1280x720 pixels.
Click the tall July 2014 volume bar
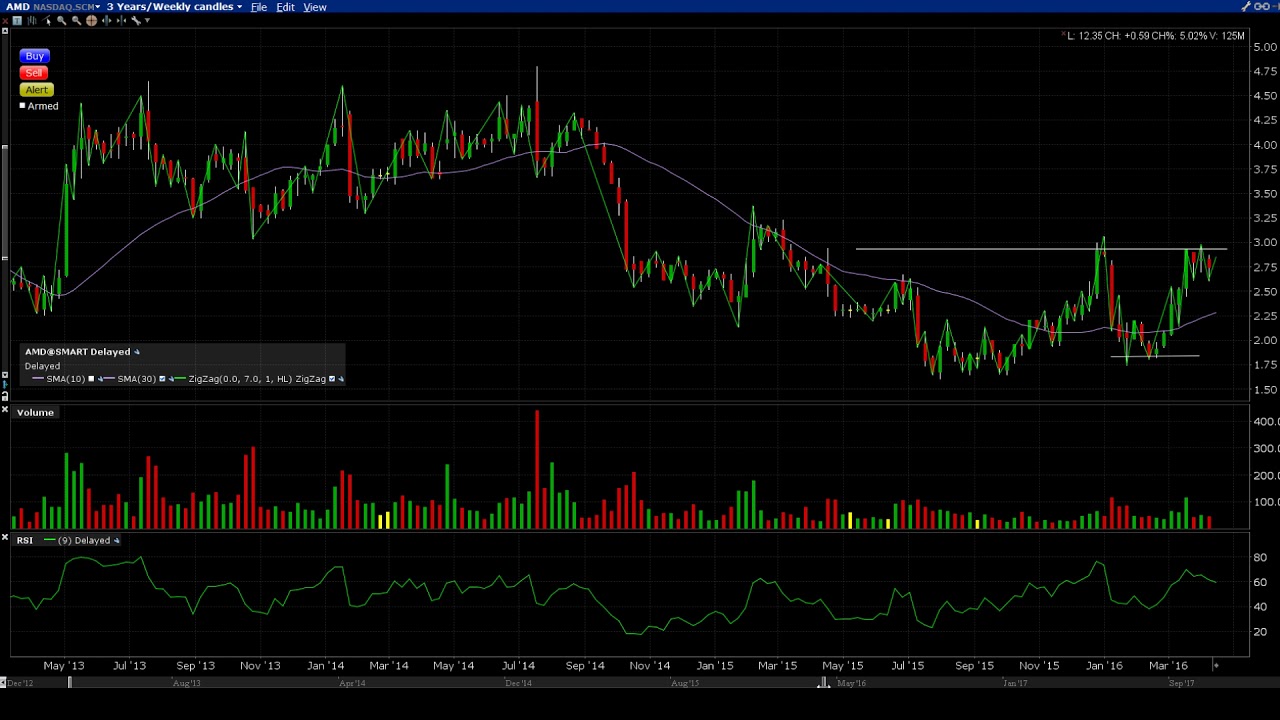pyautogui.click(x=537, y=469)
